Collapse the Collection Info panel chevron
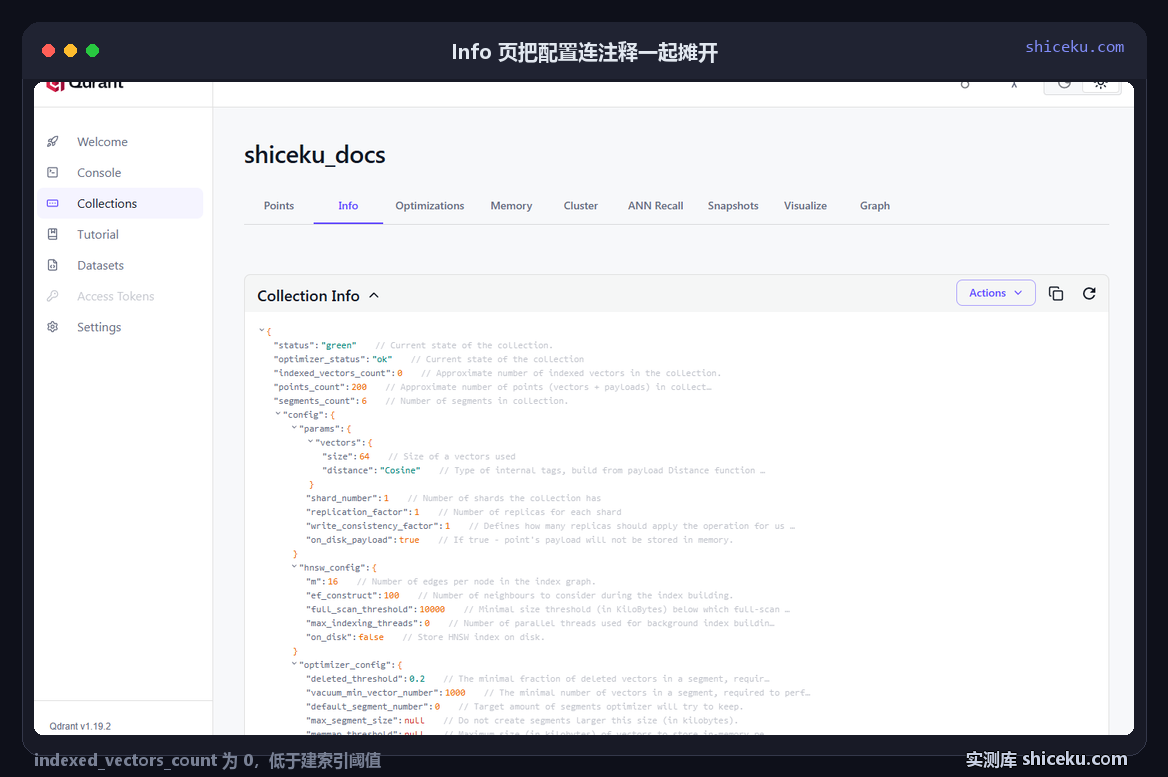 click(374, 296)
